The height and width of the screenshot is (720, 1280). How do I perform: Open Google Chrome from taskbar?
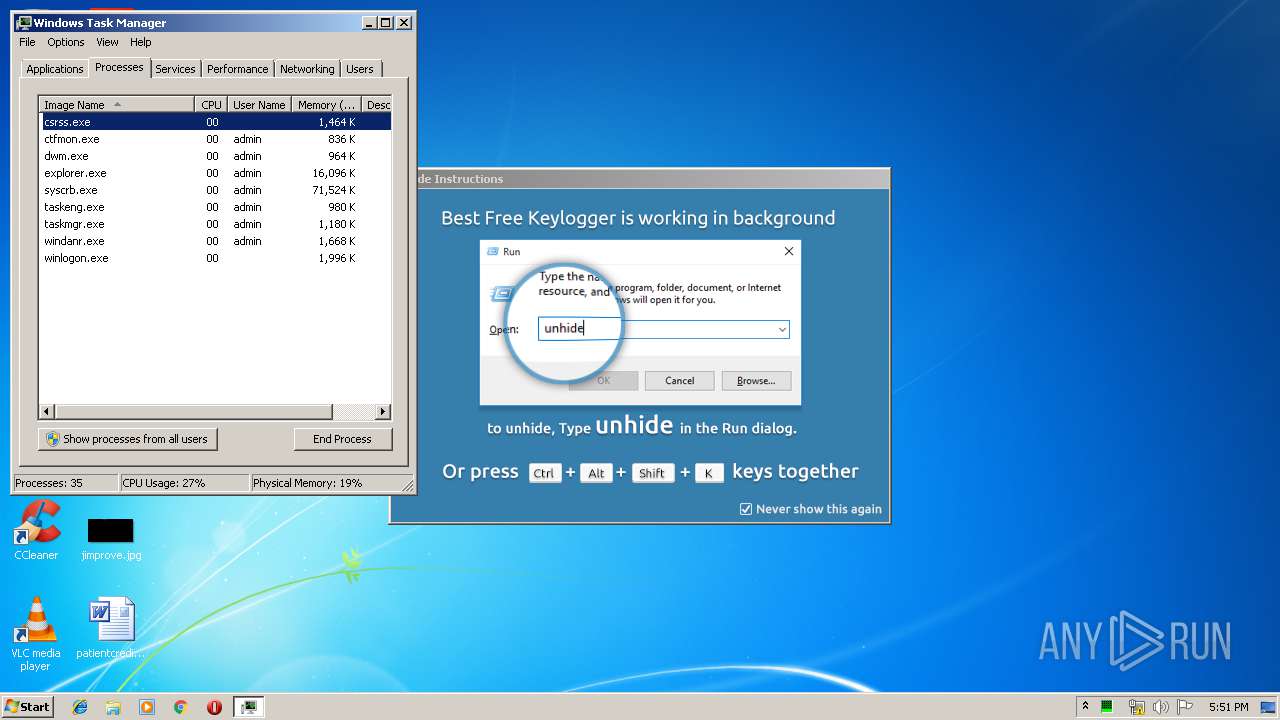tap(180, 707)
